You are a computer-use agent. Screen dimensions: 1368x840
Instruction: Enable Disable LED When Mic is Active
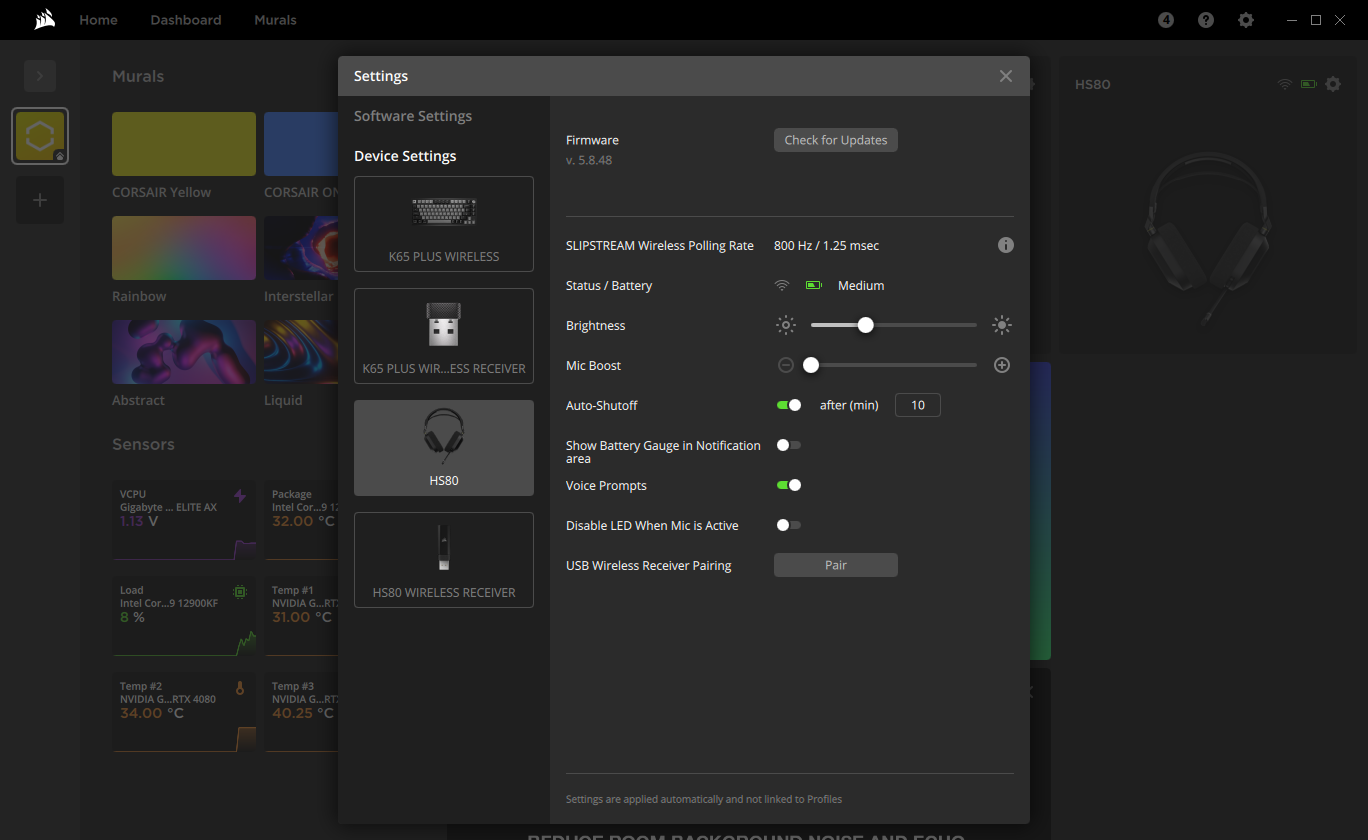point(789,525)
